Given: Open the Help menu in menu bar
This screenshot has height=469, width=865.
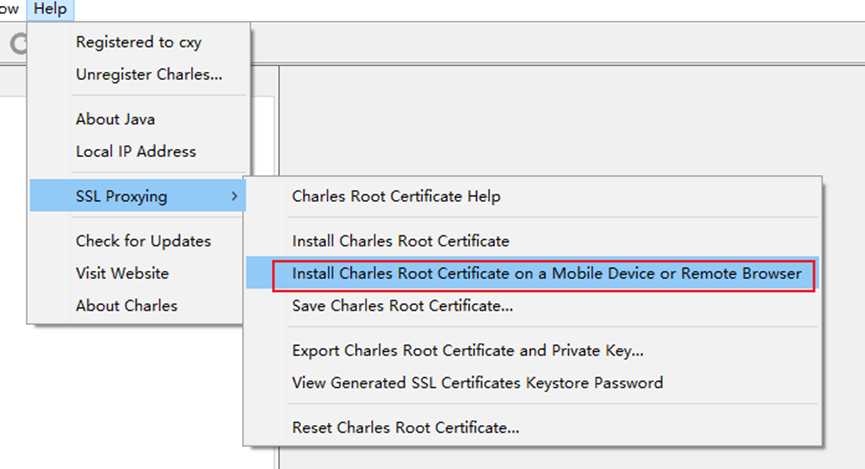Looking at the screenshot, I should tap(49, 9).
